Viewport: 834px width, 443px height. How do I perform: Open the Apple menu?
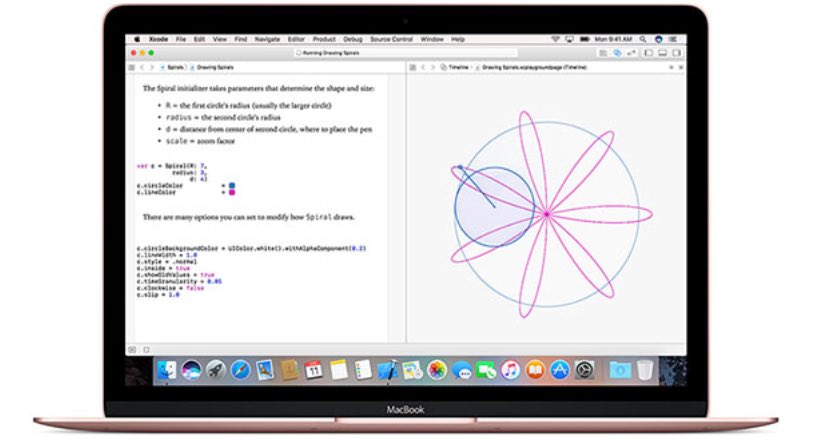tap(137, 39)
